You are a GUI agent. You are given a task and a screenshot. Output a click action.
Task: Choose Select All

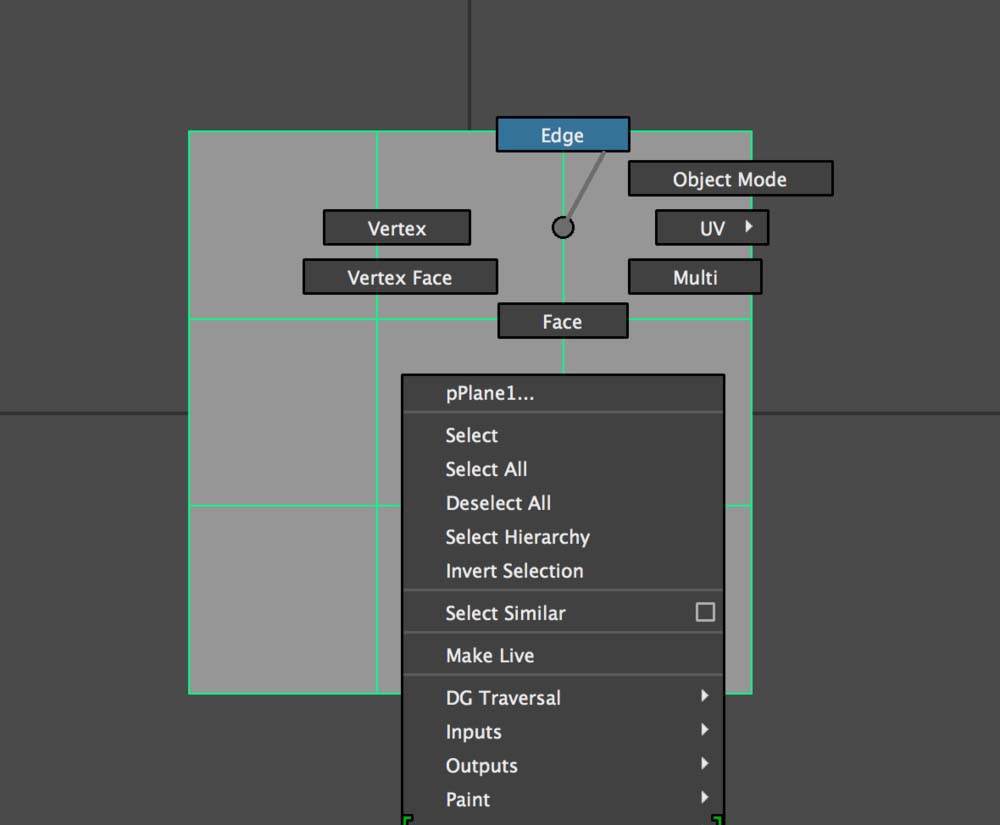click(563, 469)
